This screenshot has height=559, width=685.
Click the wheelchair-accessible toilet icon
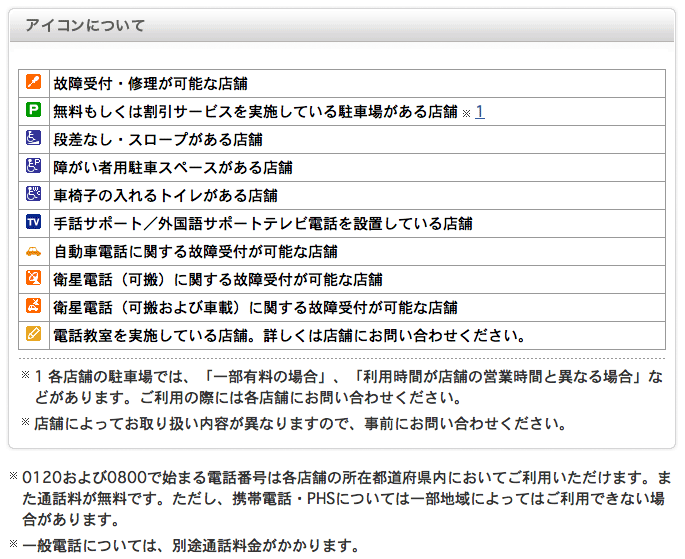click(34, 193)
